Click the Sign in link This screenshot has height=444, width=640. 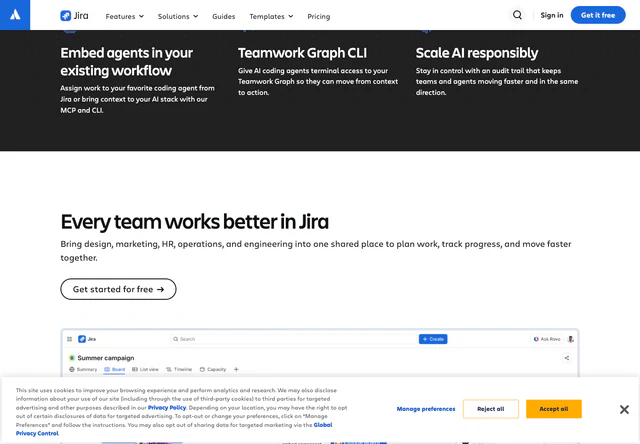tap(552, 15)
